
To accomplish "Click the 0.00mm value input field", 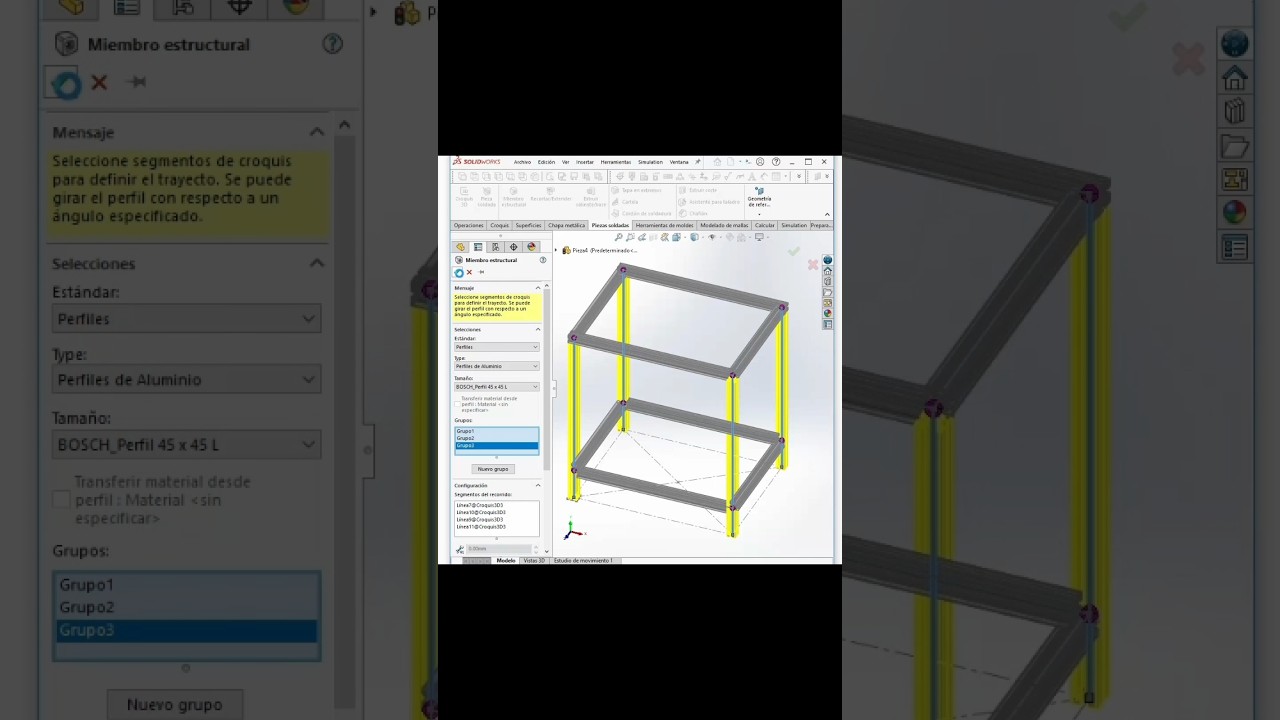I will pyautogui.click(x=498, y=549).
